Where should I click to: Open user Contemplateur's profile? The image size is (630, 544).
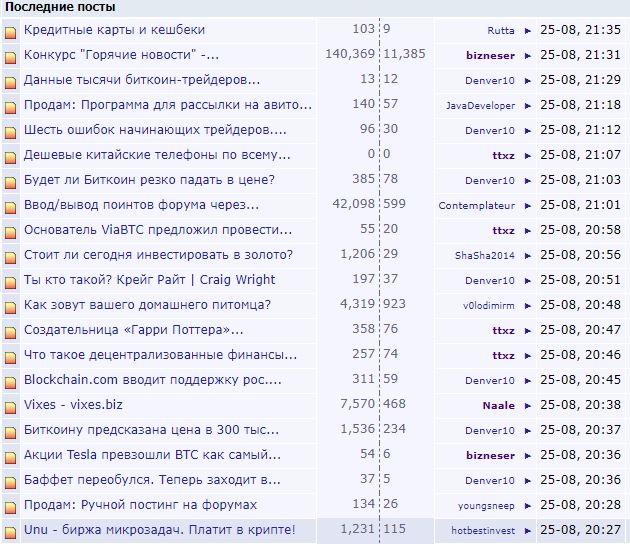click(477, 206)
